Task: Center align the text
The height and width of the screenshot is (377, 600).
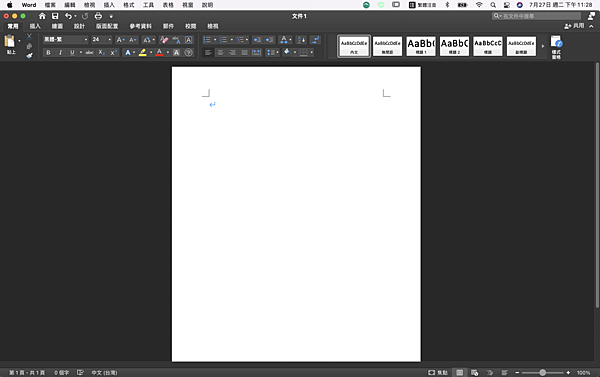Action: (x=220, y=52)
